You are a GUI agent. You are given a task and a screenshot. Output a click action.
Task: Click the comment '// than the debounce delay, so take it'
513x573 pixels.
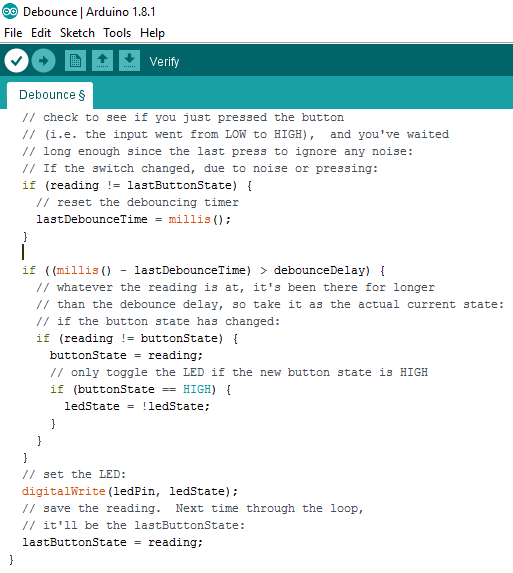[270, 304]
